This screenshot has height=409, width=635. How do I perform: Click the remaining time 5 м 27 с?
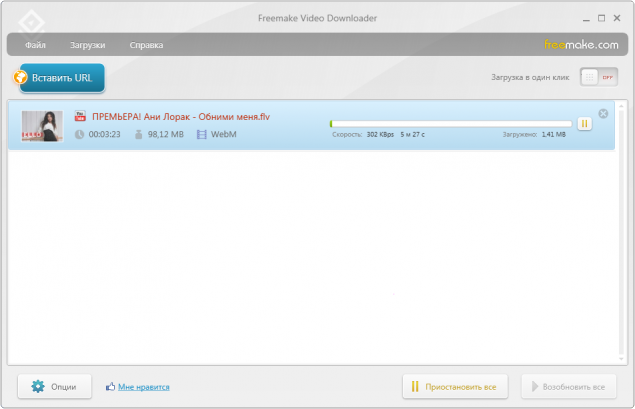[413, 134]
